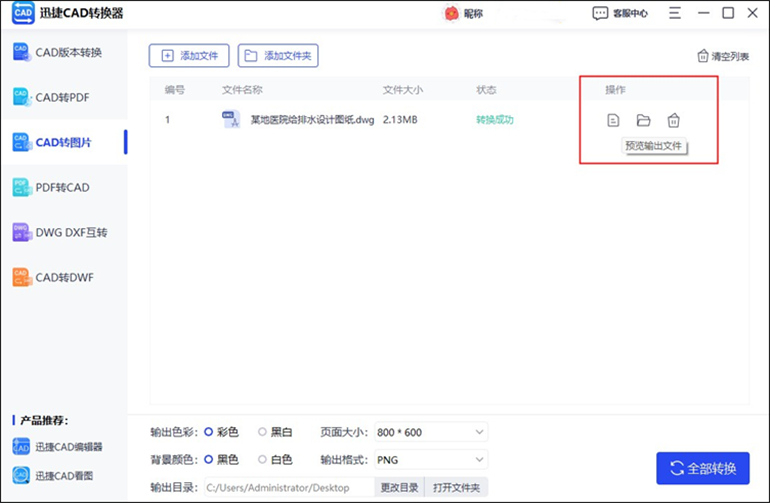Click the CAD版本转换 sidebar icon
770x503 pixels.
click(21, 52)
